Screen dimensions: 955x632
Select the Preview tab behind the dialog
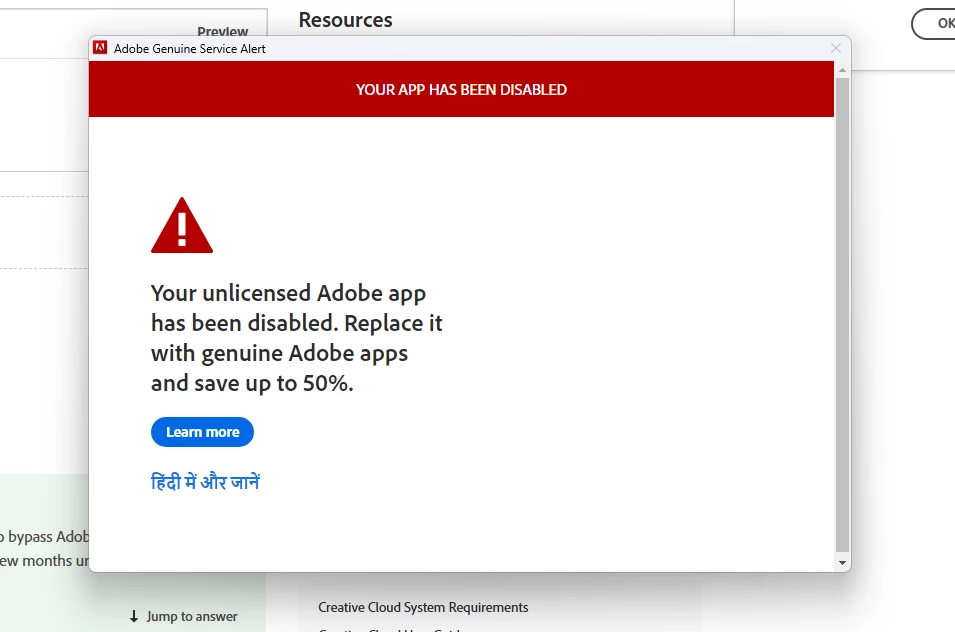pyautogui.click(x=222, y=30)
